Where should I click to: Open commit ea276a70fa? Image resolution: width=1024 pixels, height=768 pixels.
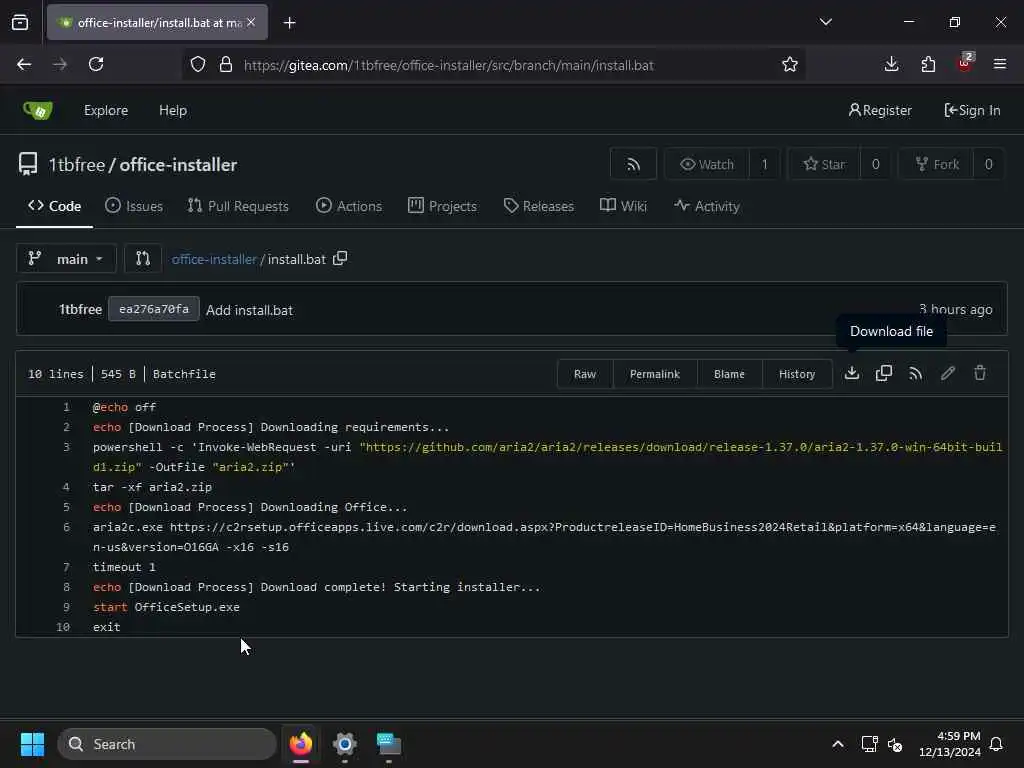(153, 309)
